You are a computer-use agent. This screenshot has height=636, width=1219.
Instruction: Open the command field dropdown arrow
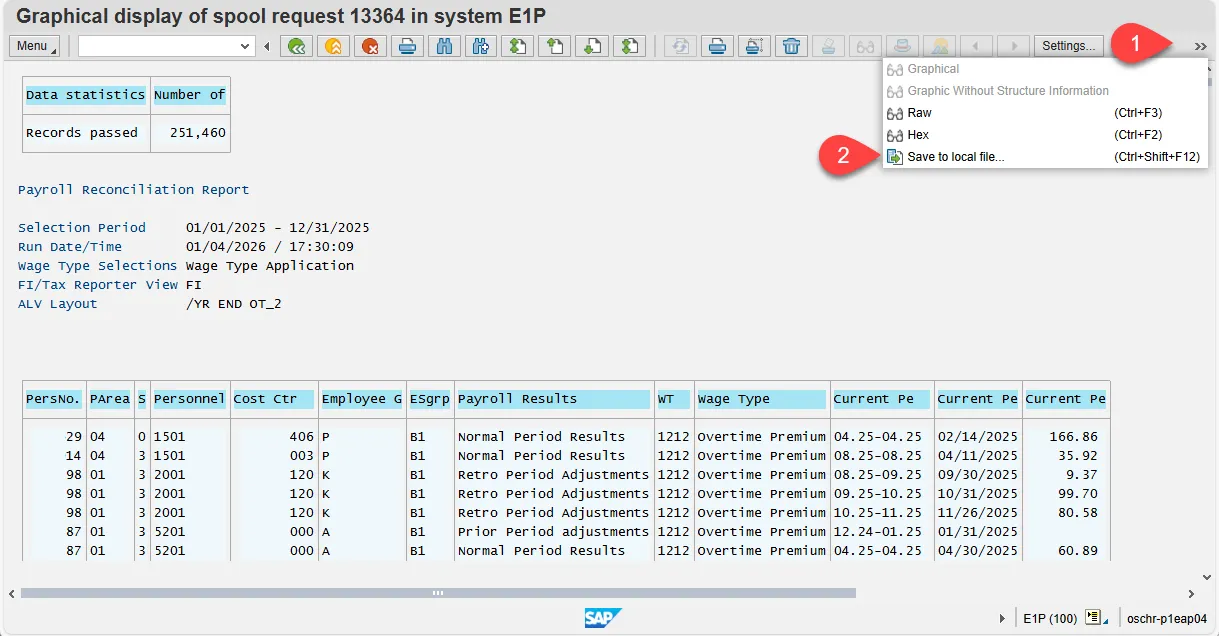coord(246,46)
